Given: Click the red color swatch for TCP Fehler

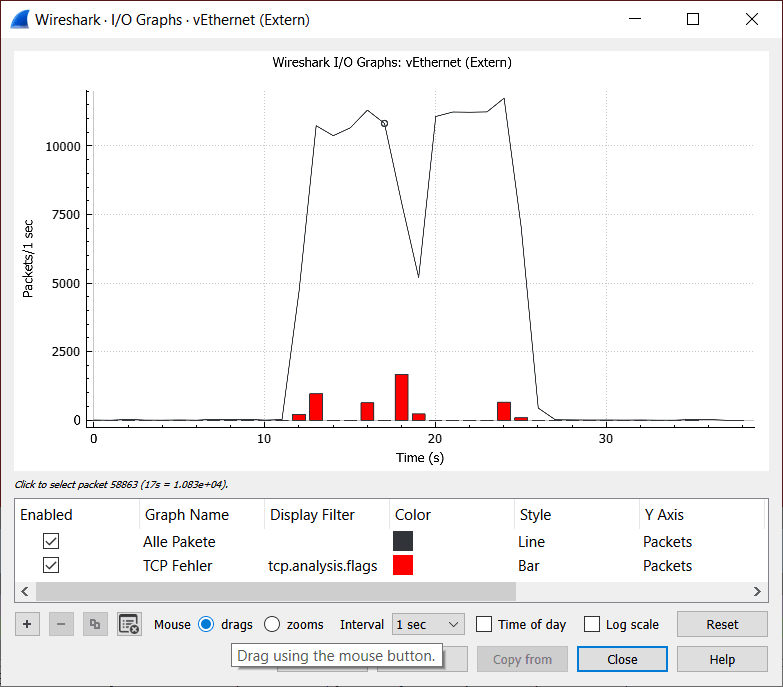Looking at the screenshot, I should 403,565.
